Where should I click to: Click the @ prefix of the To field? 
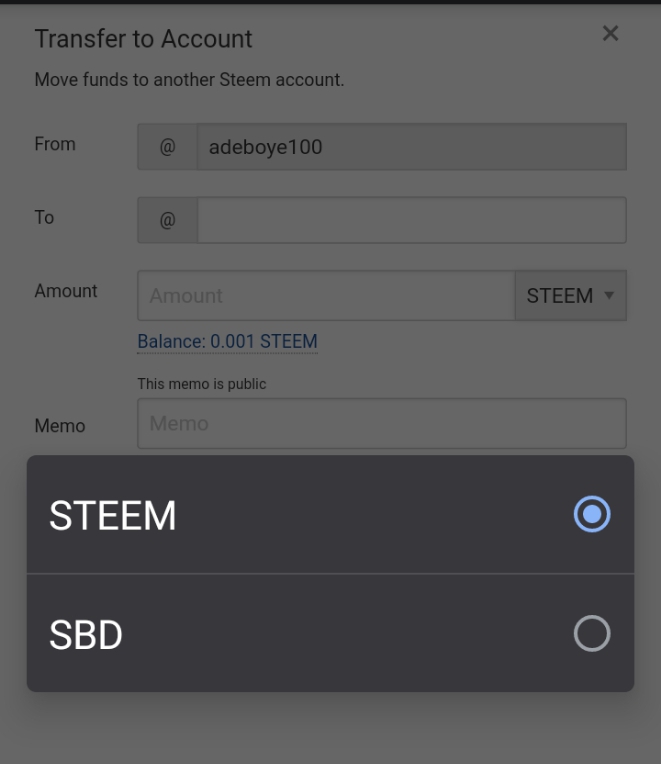pos(167,221)
